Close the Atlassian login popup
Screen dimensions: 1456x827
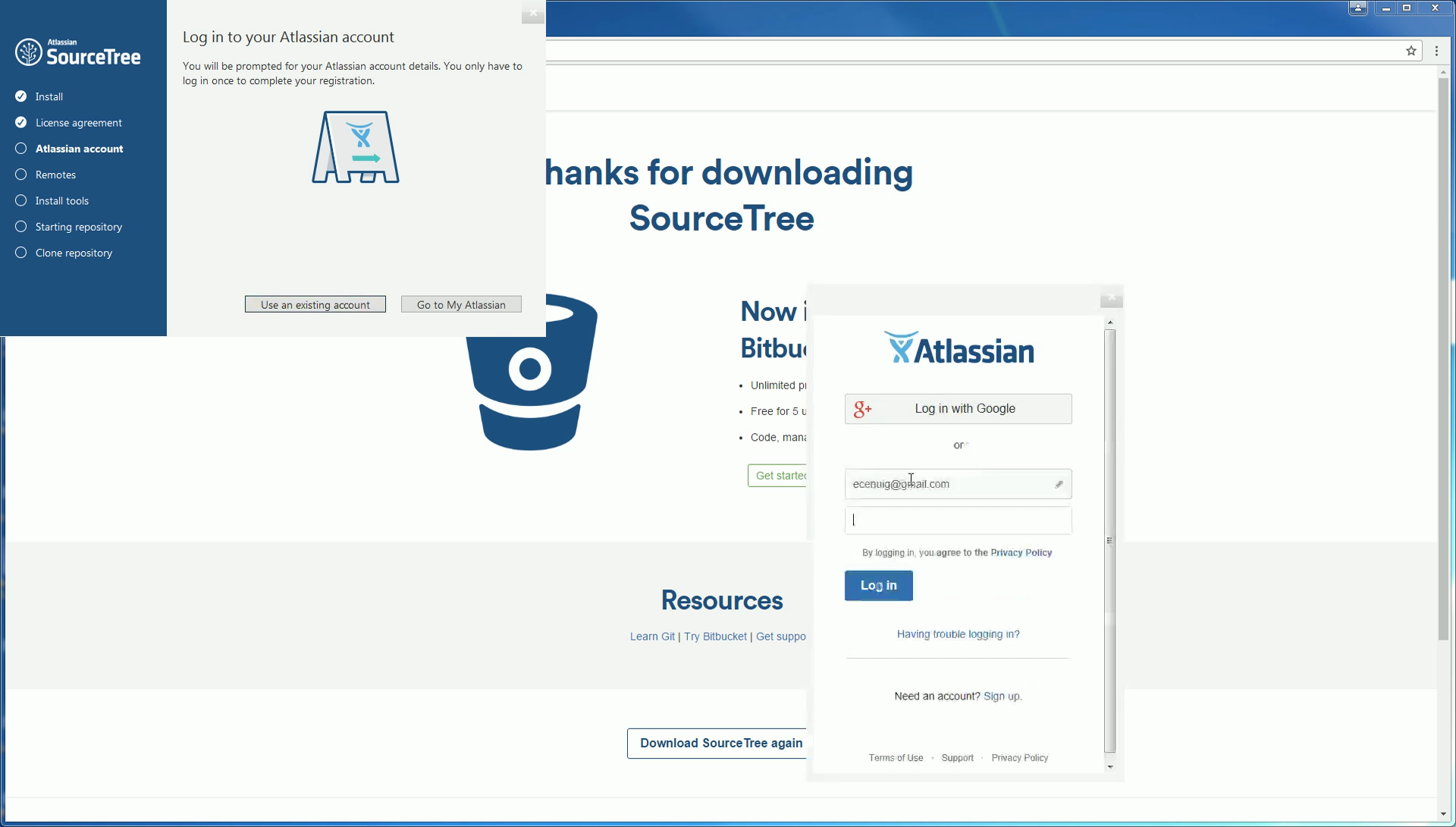click(1111, 298)
